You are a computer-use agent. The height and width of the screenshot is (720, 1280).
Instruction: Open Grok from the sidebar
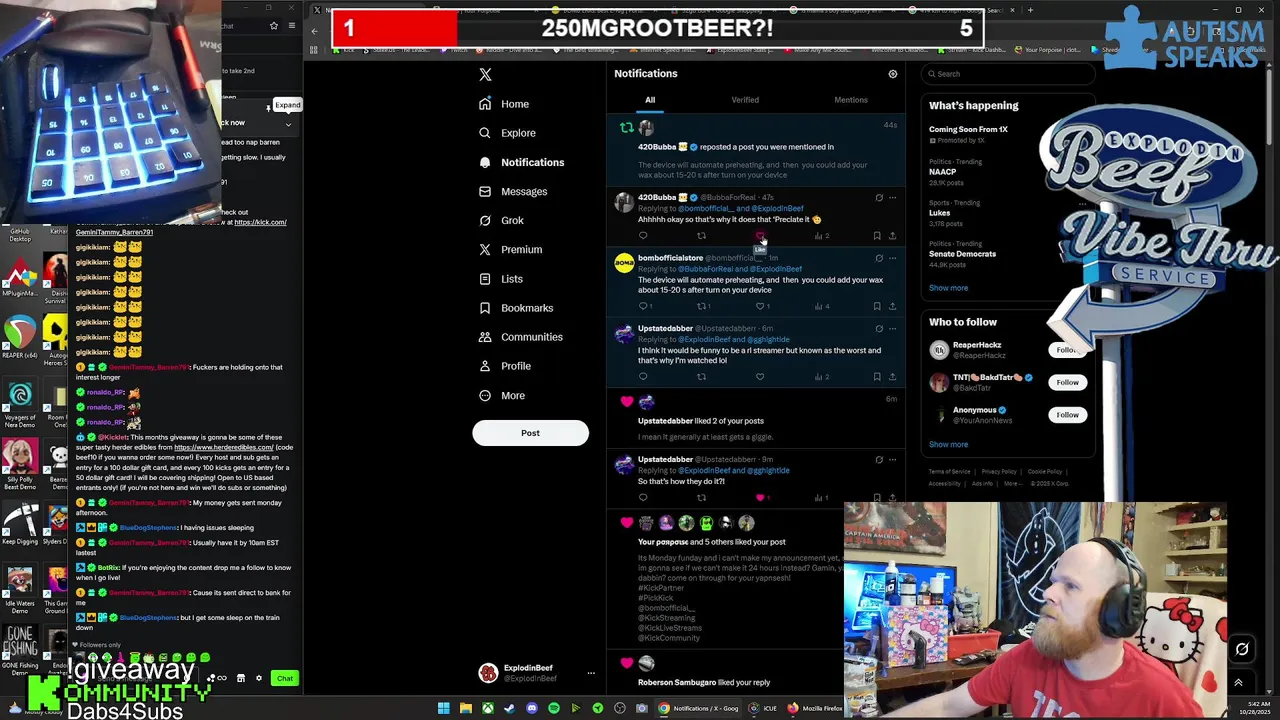[501, 220]
